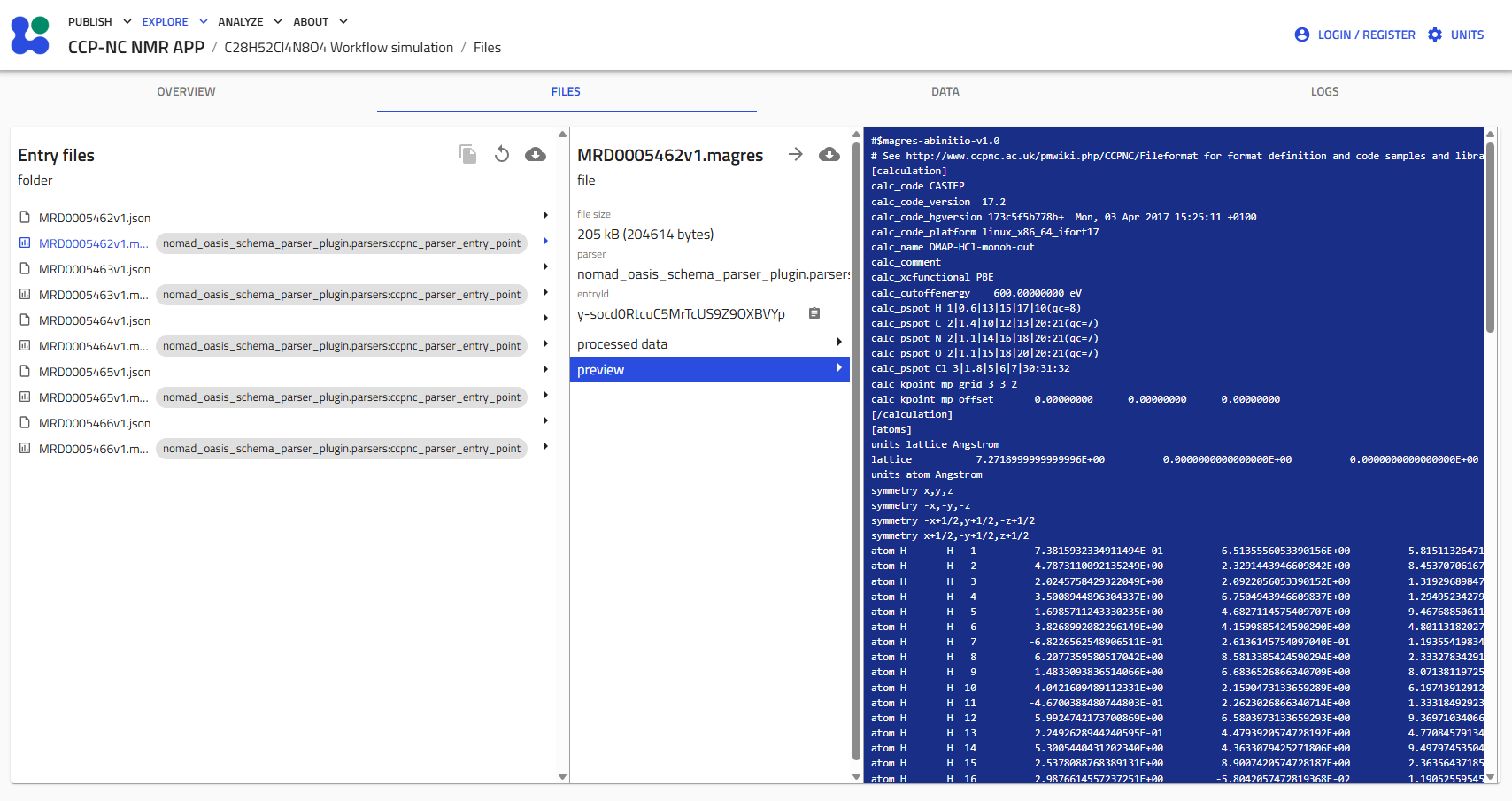Open the MRD0005462v1.magres entry arrow icon
The image size is (1512, 801).
tap(796, 155)
